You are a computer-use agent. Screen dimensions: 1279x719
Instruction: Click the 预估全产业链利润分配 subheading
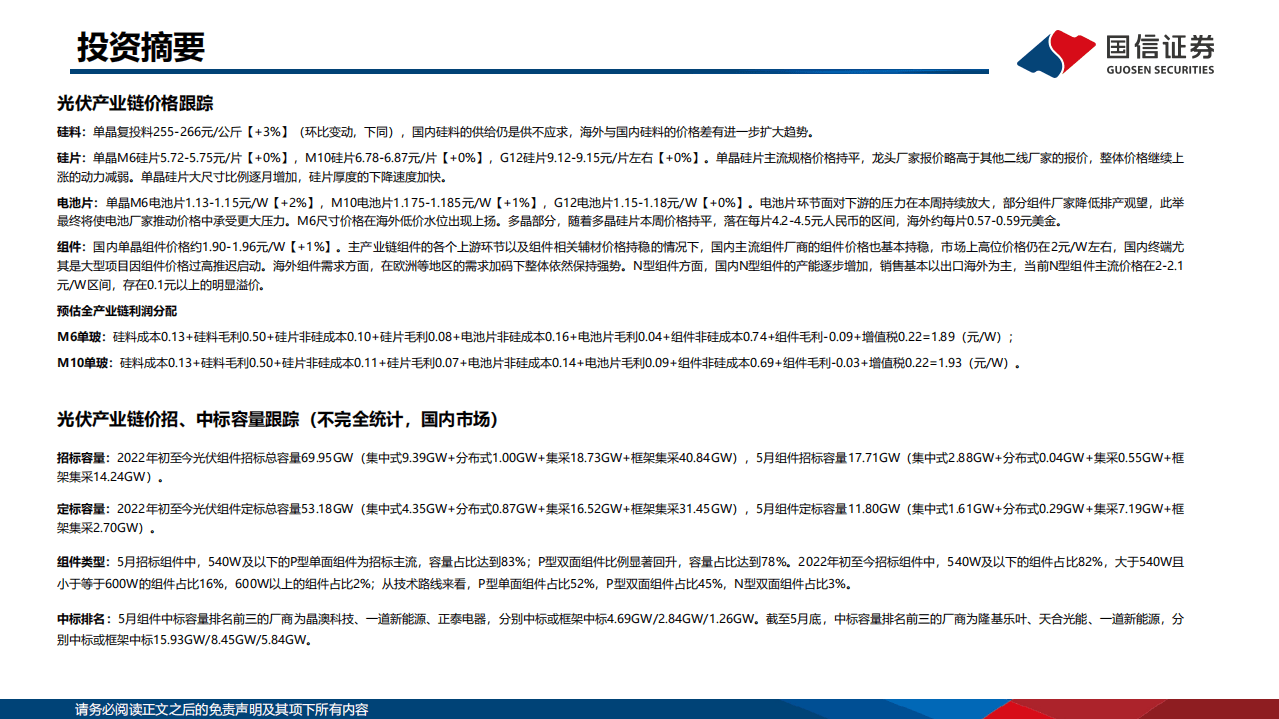click(117, 311)
